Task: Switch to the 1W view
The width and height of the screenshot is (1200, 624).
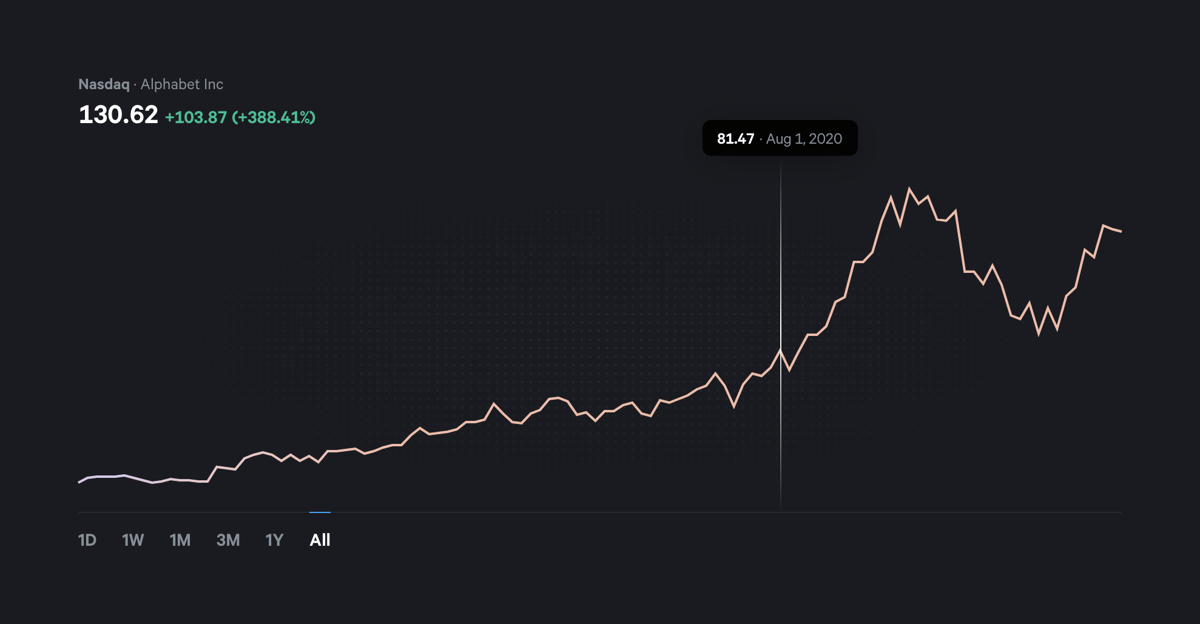Action: point(133,539)
